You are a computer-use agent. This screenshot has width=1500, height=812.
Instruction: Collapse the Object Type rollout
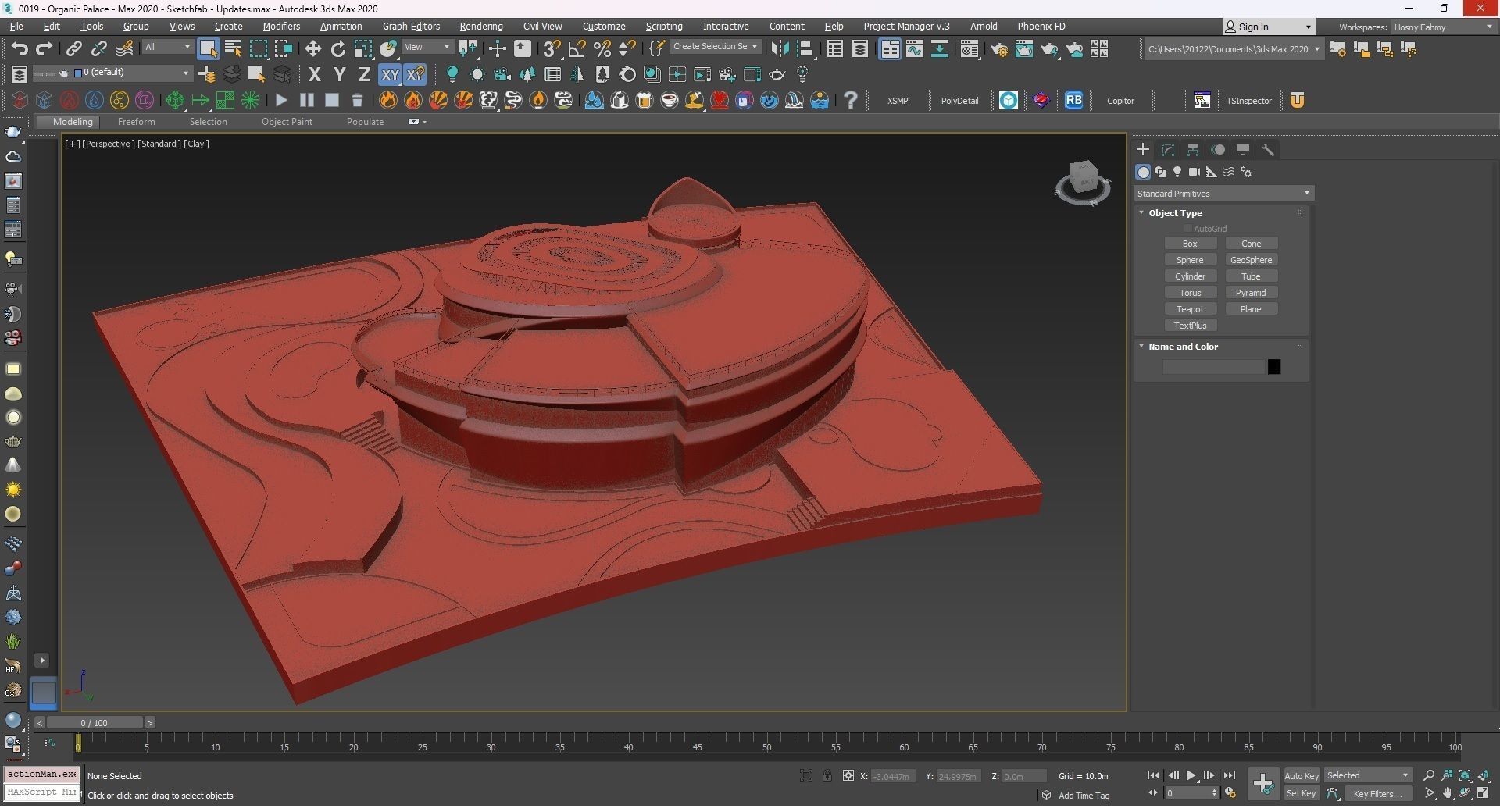click(1141, 212)
